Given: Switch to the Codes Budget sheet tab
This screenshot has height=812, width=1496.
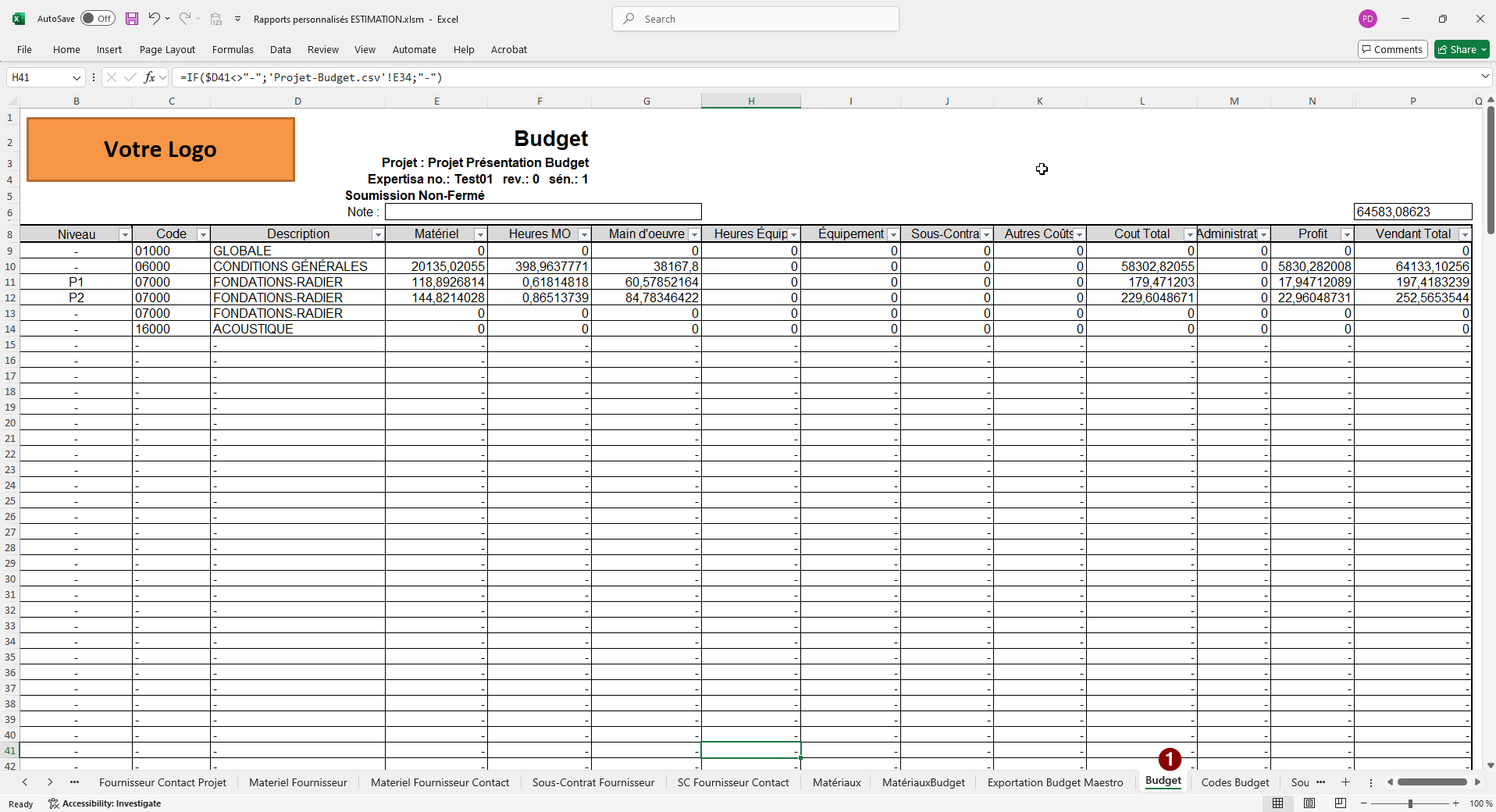Looking at the screenshot, I should pos(1234,782).
